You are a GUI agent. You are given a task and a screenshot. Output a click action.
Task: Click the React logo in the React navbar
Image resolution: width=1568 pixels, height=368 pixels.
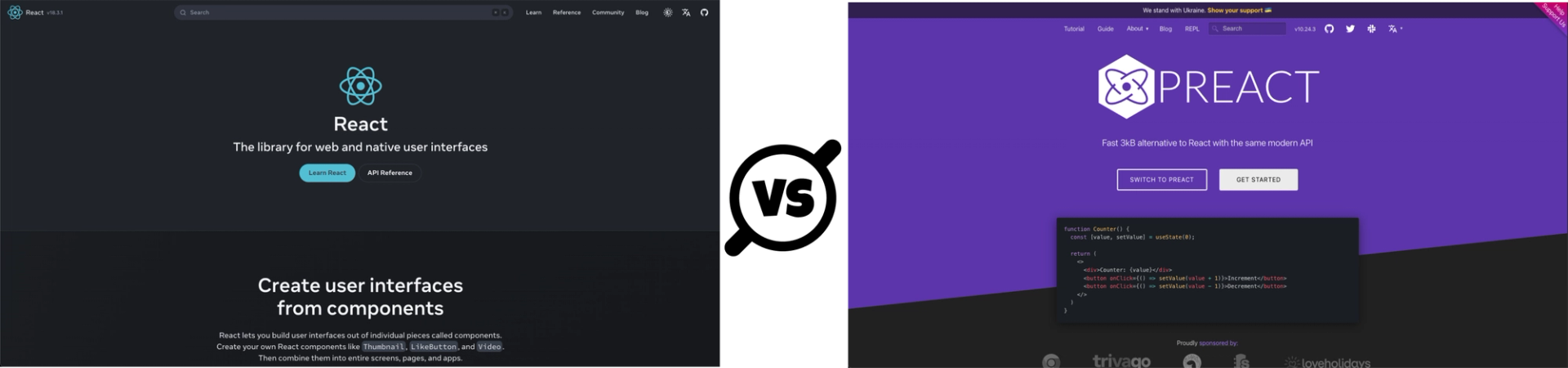[x=15, y=12]
